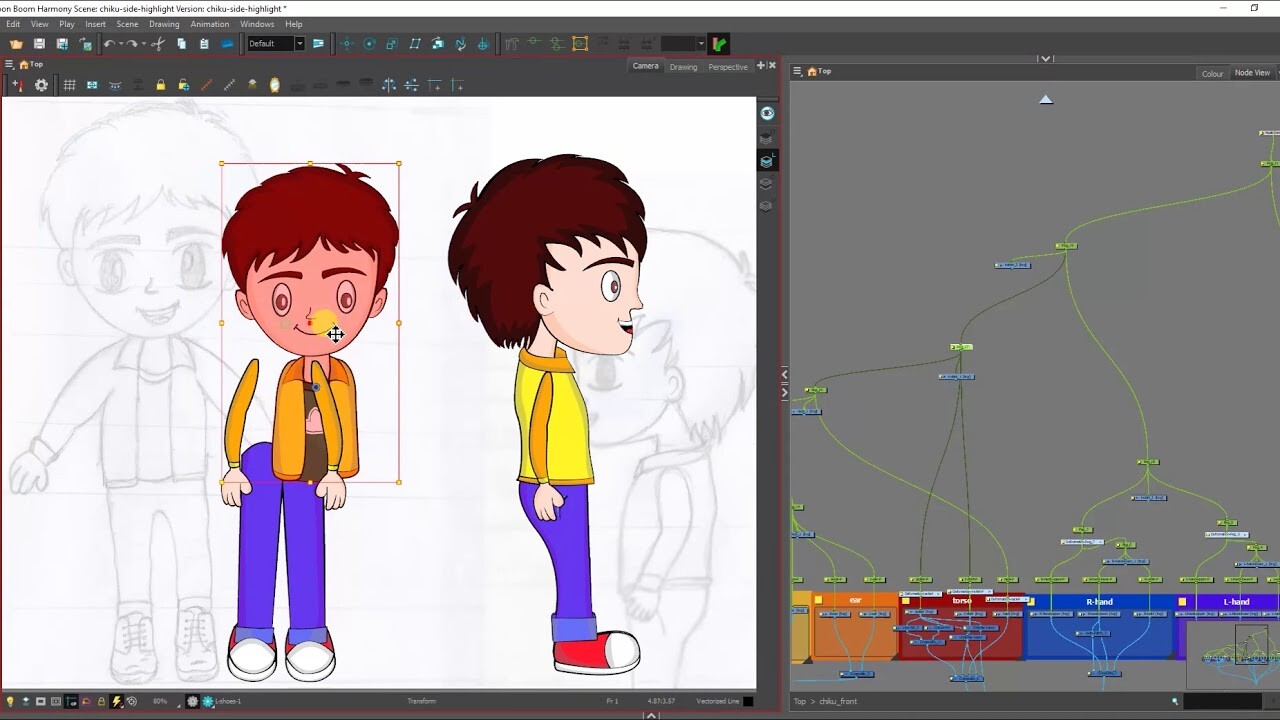Select the scissors Cut icon
Viewport: 1280px width, 720px height.
pos(160,43)
